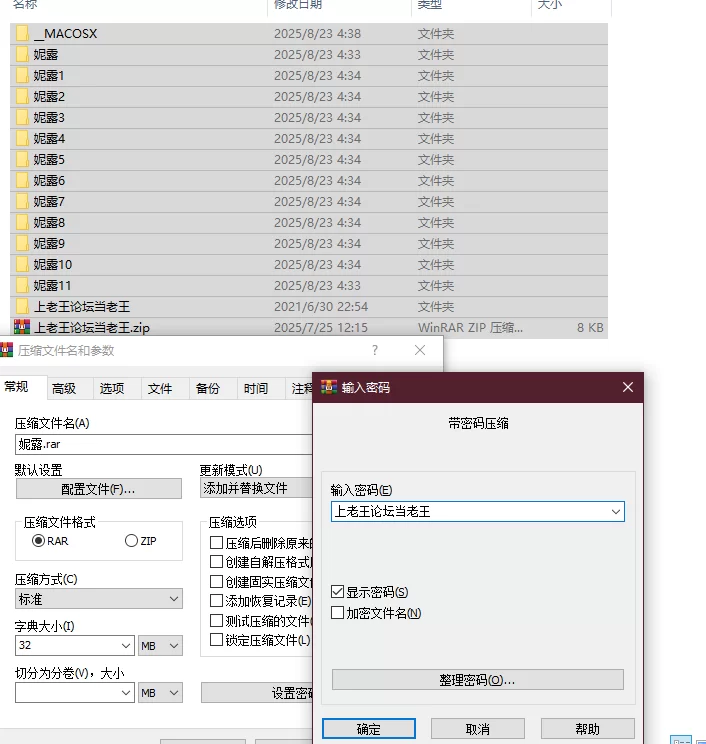
Task: Enable 加密文件名(N) checkbox
Action: coord(337,613)
